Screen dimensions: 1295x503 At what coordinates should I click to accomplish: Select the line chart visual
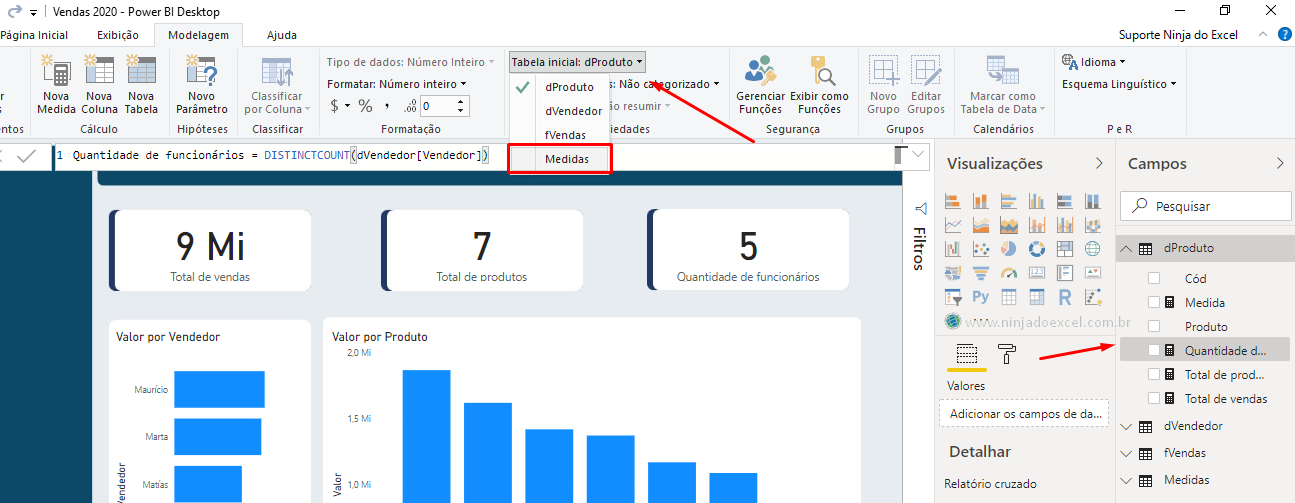click(x=953, y=226)
